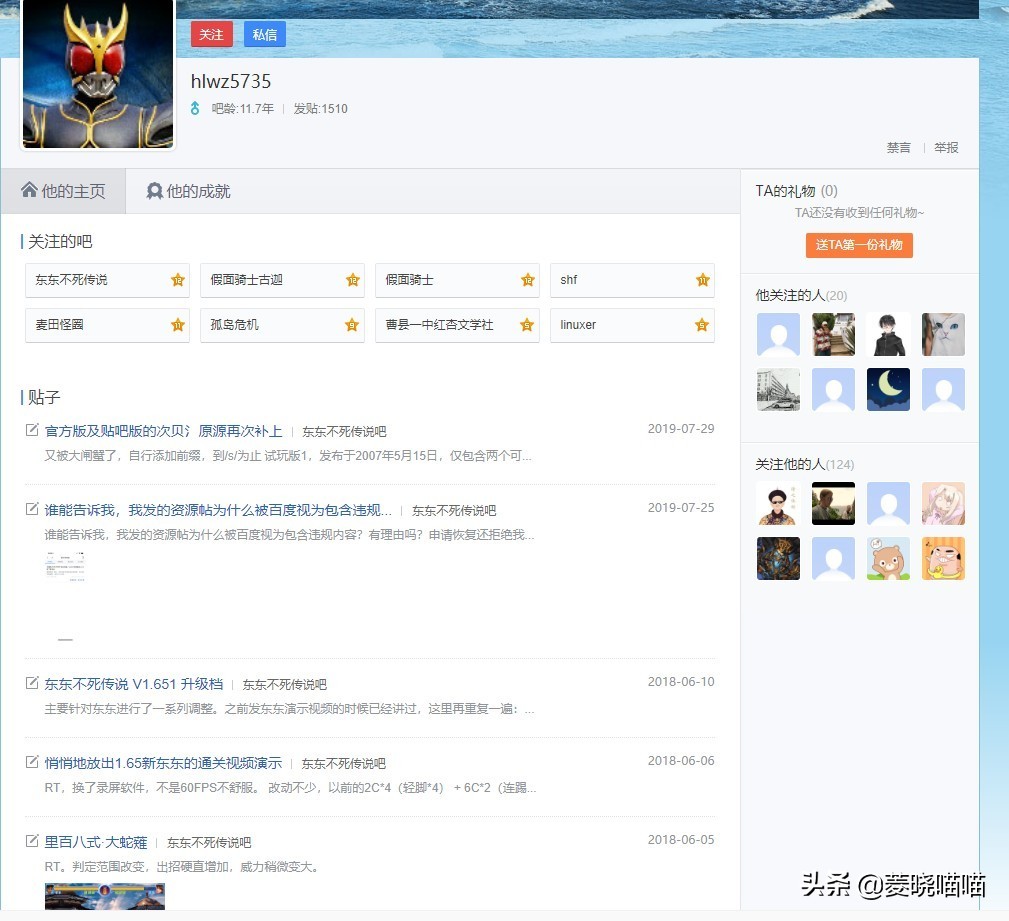This screenshot has width=1009, height=921.
Task: Open the post 东东不死传说 V1.651 升级档
Action: point(135,684)
